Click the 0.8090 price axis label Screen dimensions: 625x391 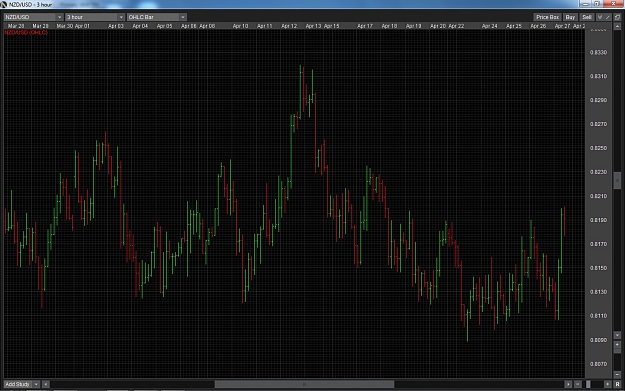pos(598,340)
